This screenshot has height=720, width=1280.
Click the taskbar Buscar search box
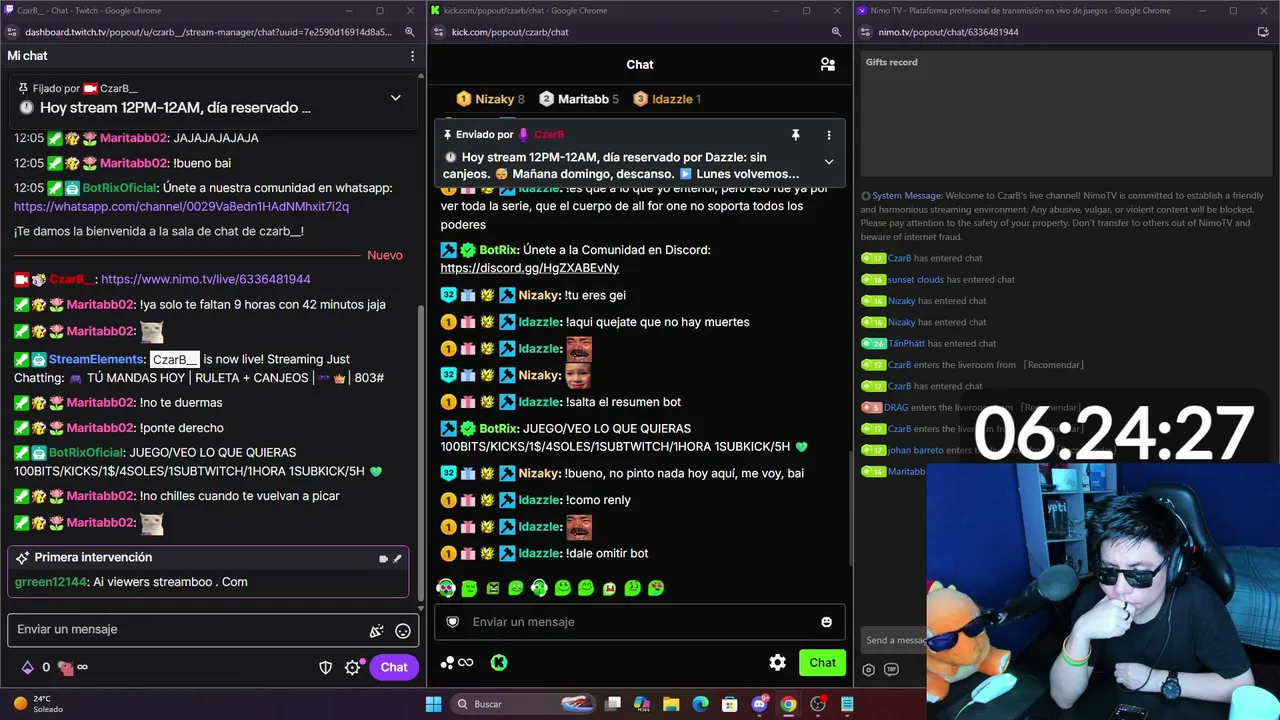click(x=522, y=704)
